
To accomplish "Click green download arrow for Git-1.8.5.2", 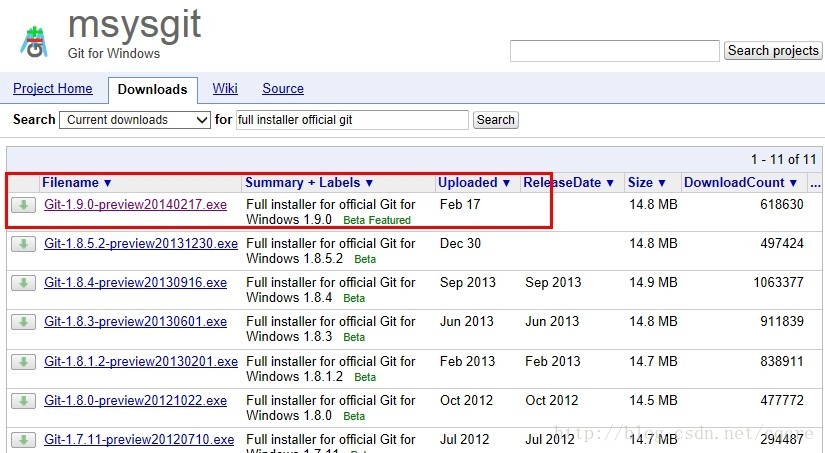I will [x=24, y=244].
